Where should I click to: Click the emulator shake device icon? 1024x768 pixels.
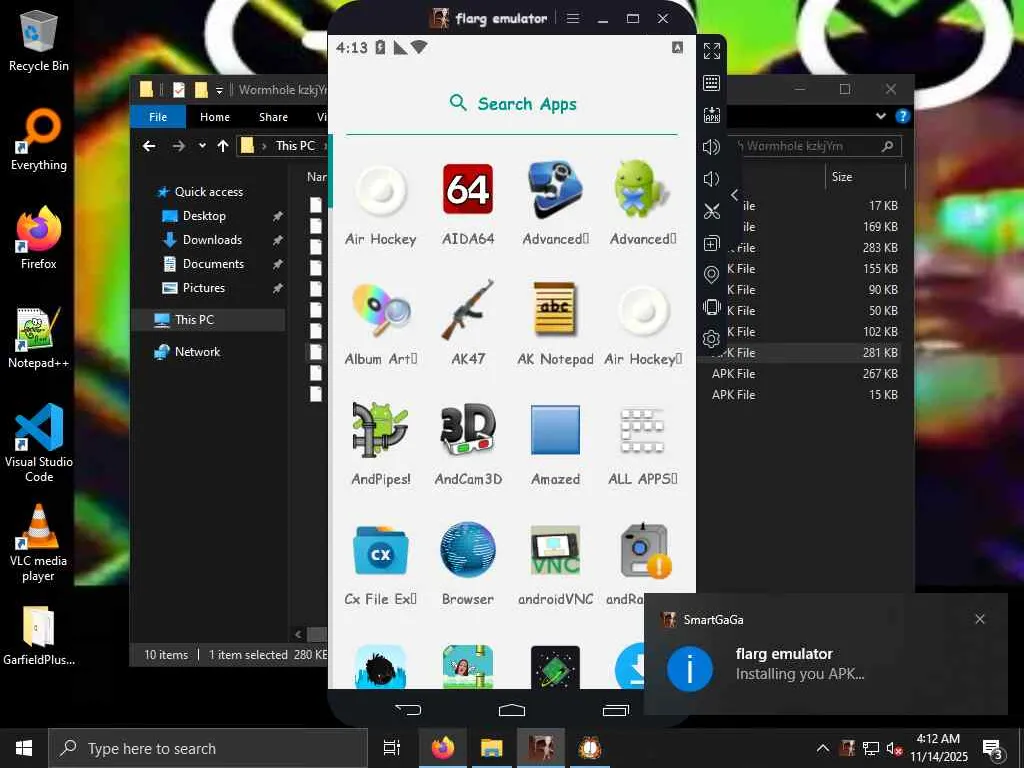711,307
